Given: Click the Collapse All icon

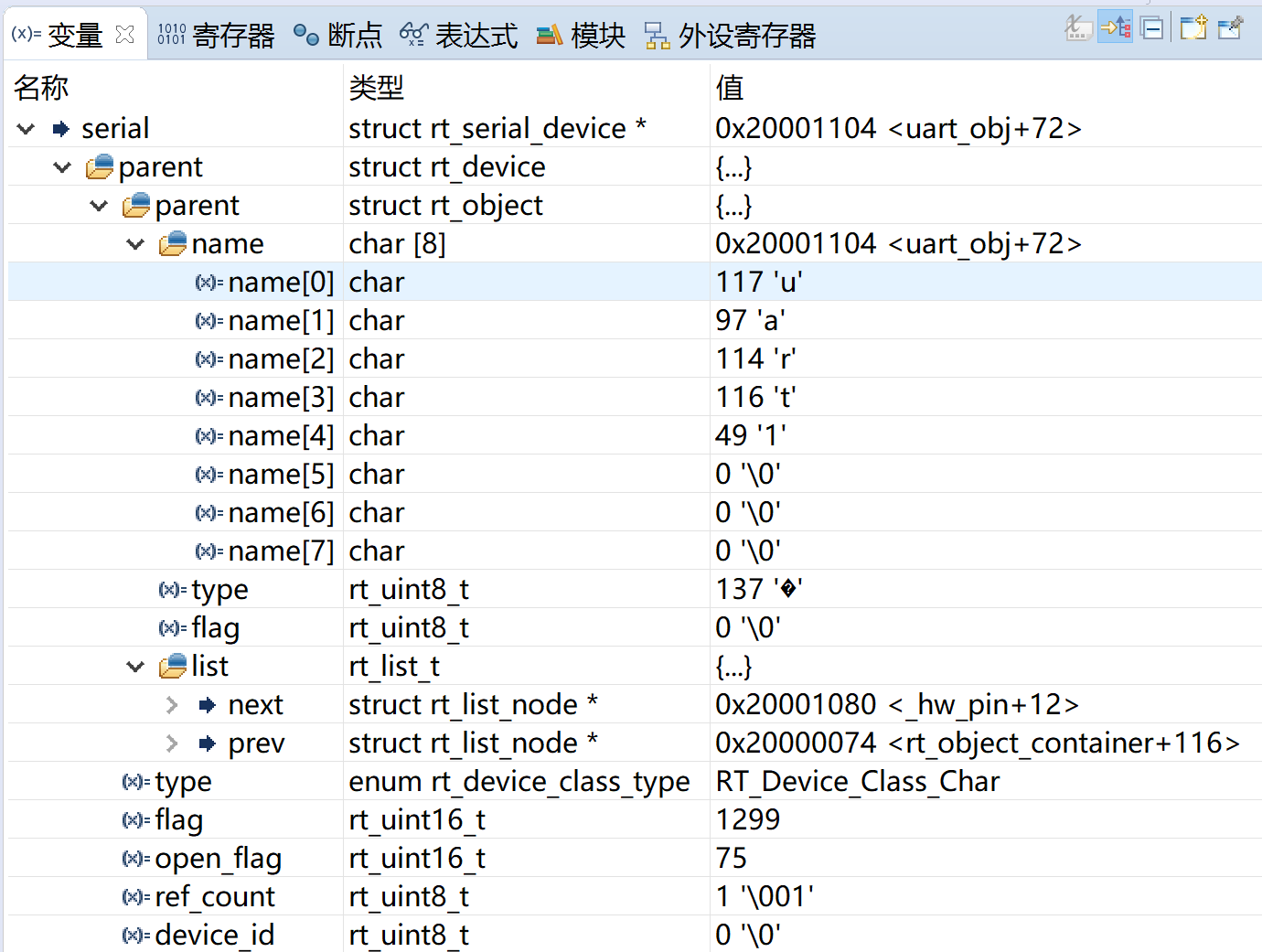Looking at the screenshot, I should click(1151, 27).
